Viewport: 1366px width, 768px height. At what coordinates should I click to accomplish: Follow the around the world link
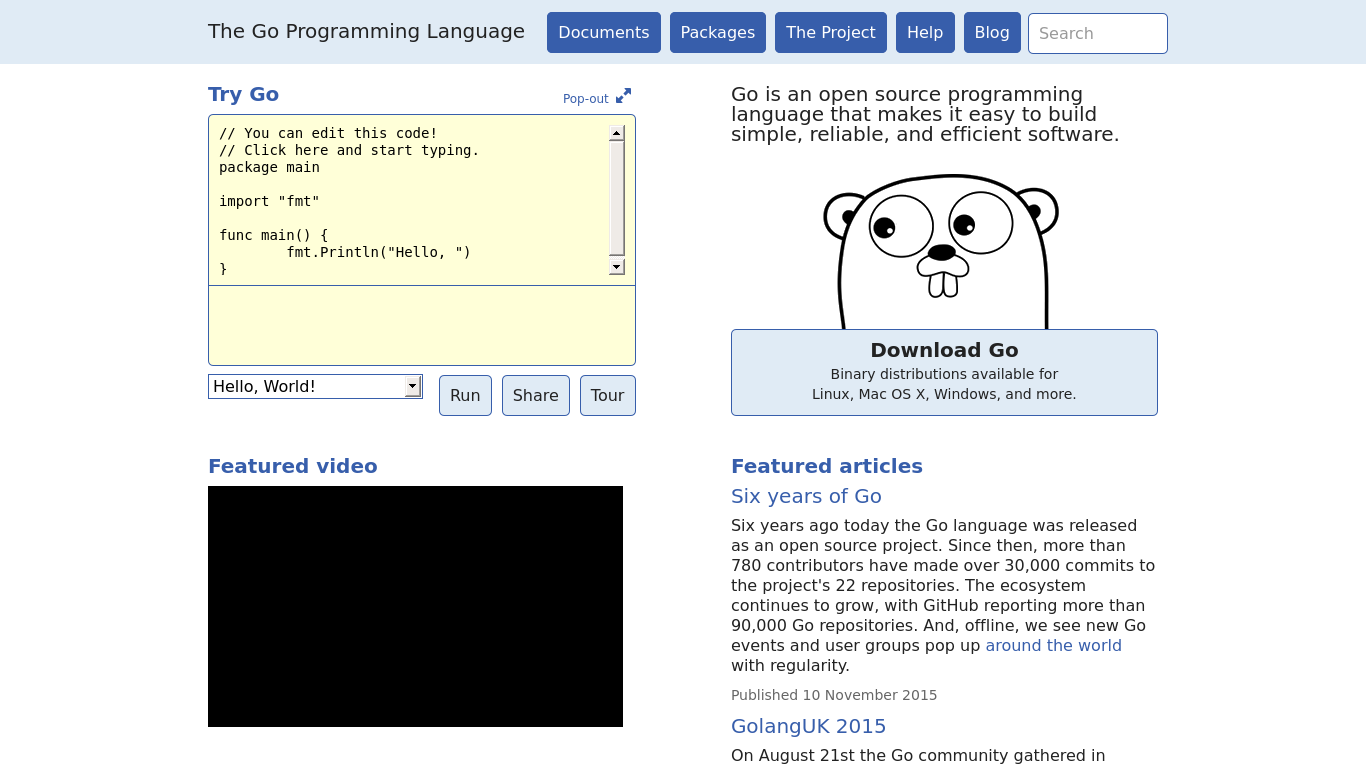click(1054, 645)
